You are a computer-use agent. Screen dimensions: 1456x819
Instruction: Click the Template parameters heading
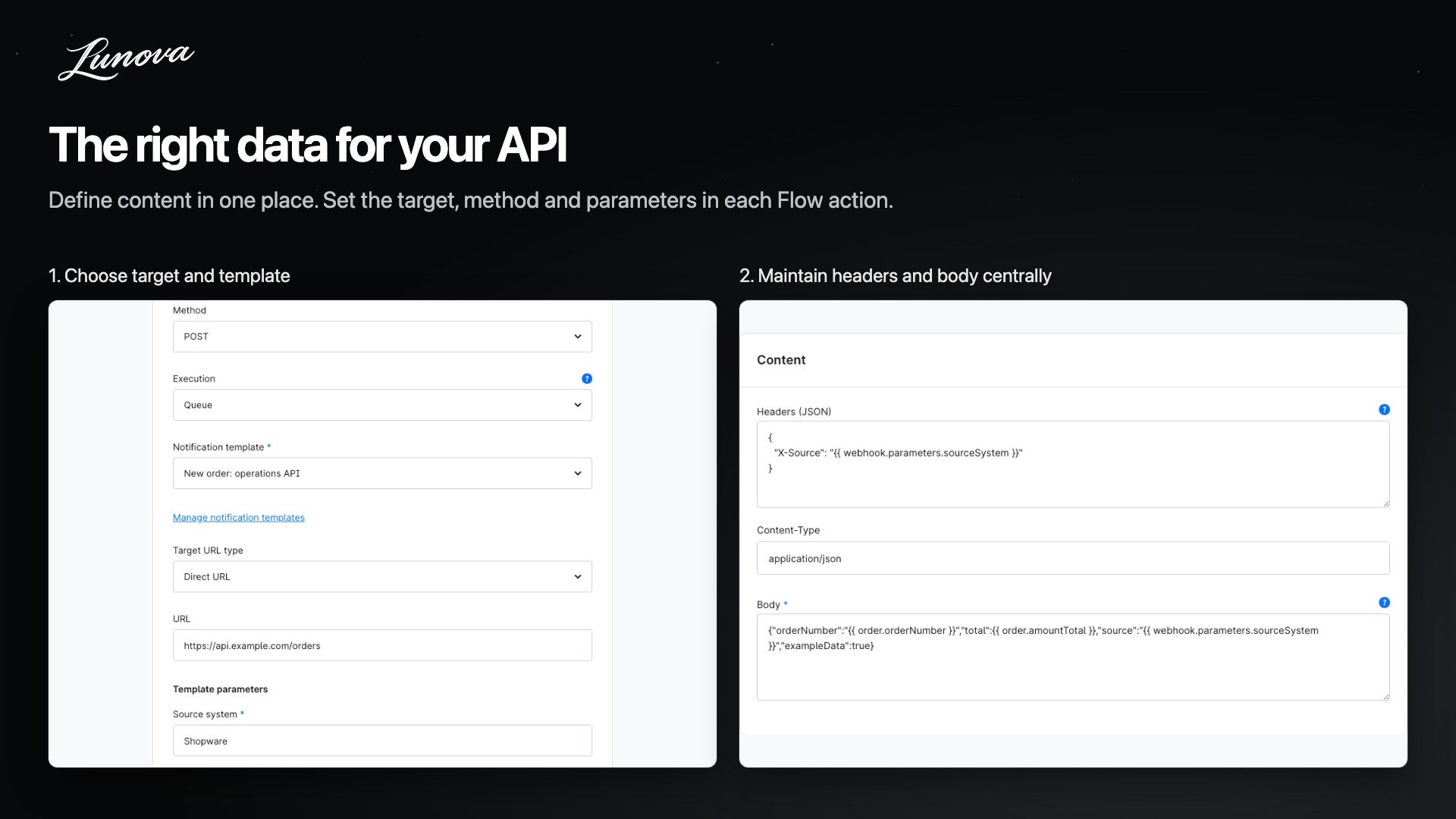220,689
